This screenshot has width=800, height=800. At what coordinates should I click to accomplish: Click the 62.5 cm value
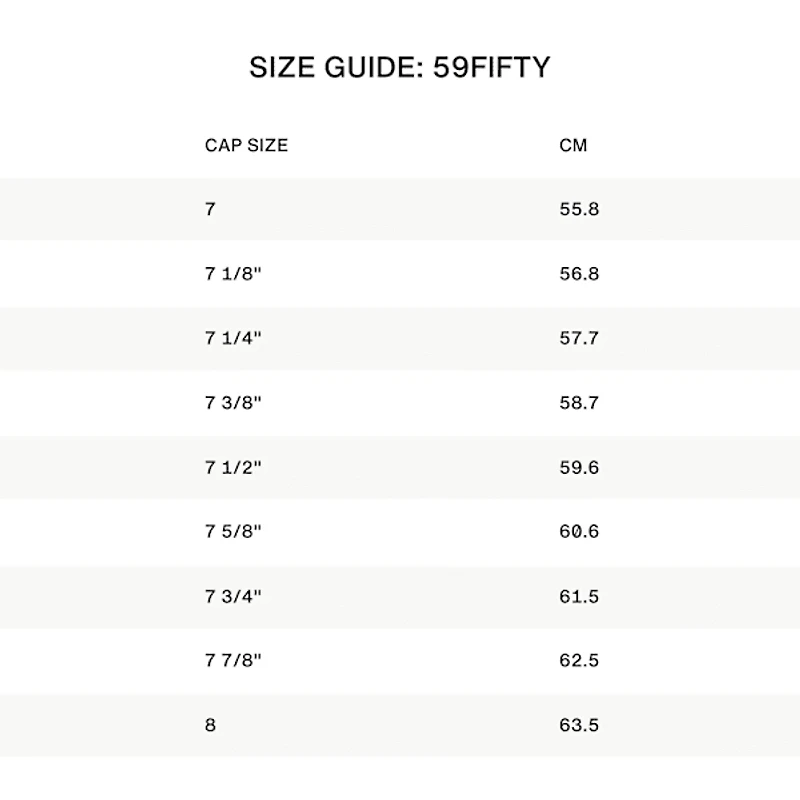click(579, 661)
